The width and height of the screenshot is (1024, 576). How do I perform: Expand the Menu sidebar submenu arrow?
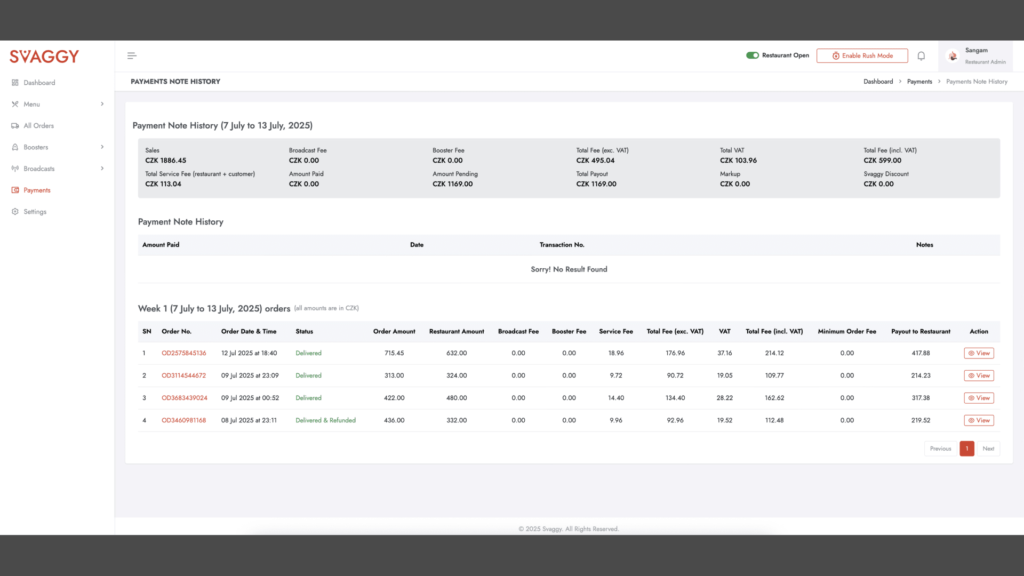[x=102, y=104]
